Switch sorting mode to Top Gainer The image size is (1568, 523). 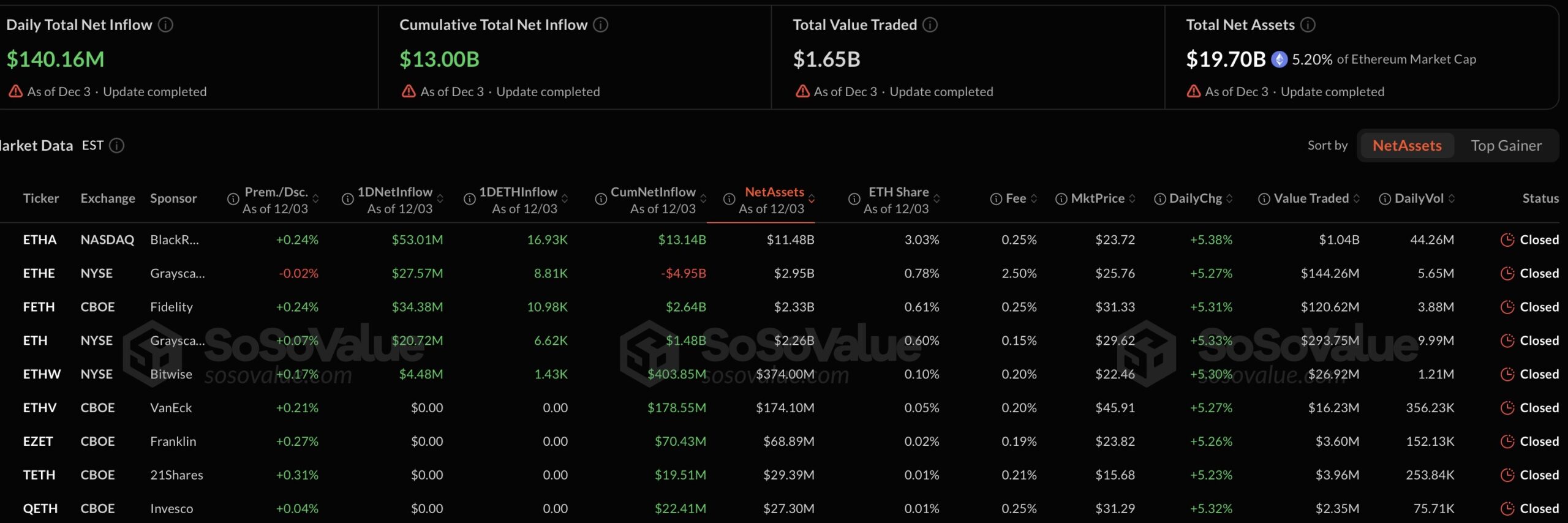point(1507,145)
